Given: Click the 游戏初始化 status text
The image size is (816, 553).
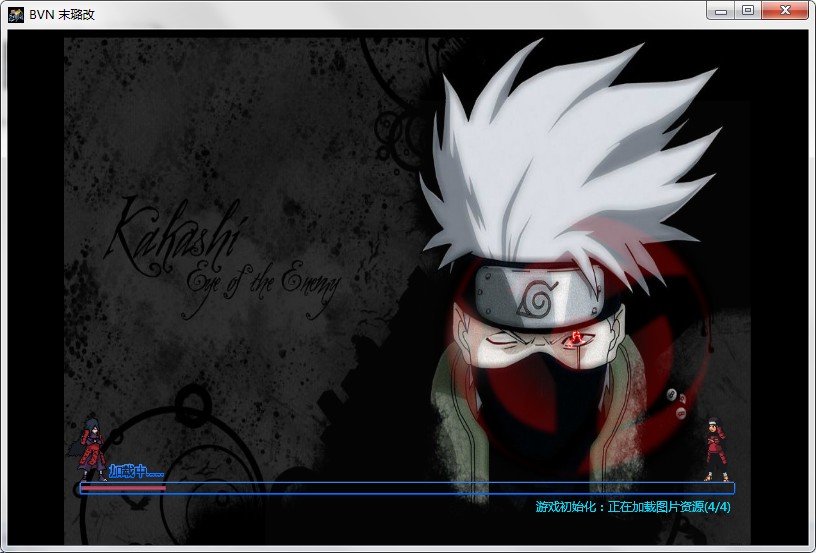Looking at the screenshot, I should pyautogui.click(x=633, y=507).
